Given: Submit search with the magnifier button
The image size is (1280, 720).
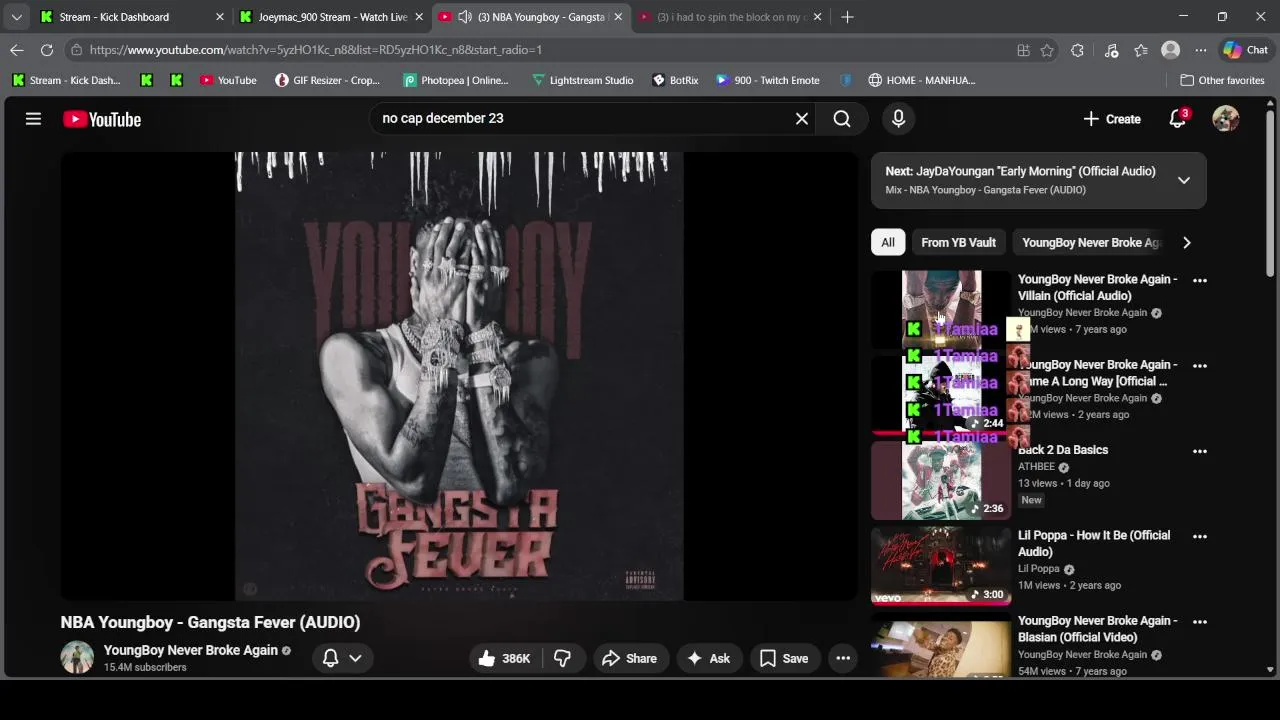Looking at the screenshot, I should coord(842,119).
